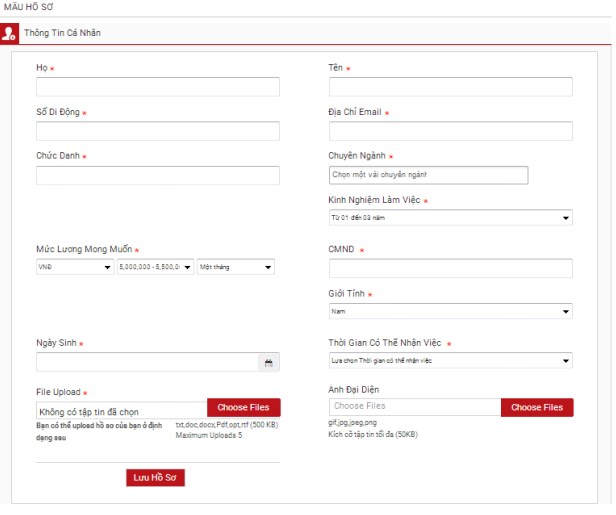Open the Một tháng period dropdown
The image size is (616, 515).
point(235,267)
